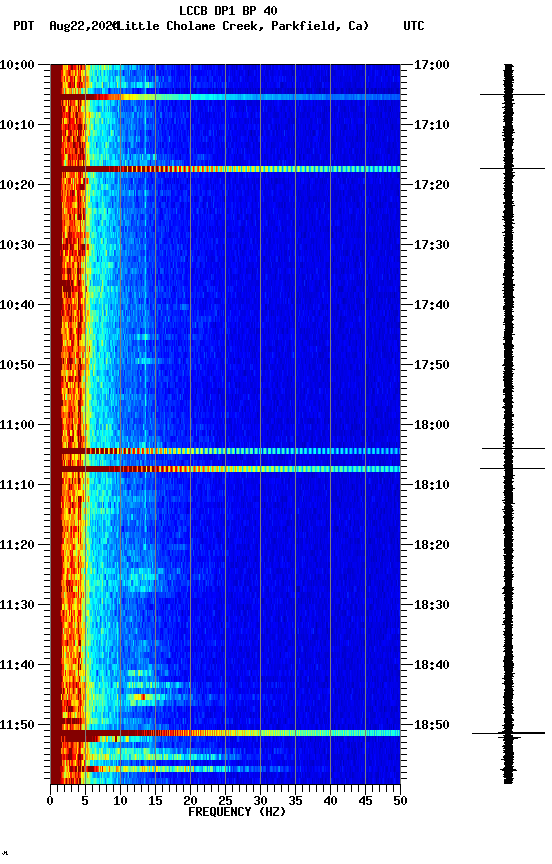Click the 11:20 PDT time label
Viewport: 552px width, 864px height.
[17, 546]
